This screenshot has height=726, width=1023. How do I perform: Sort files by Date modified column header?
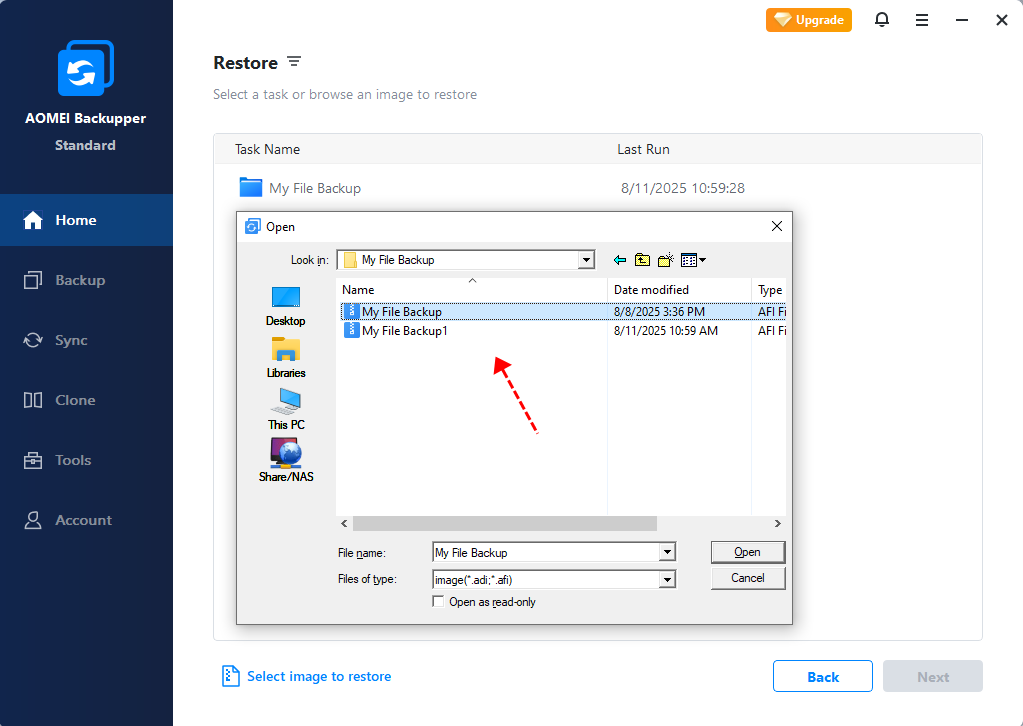[x=679, y=290]
